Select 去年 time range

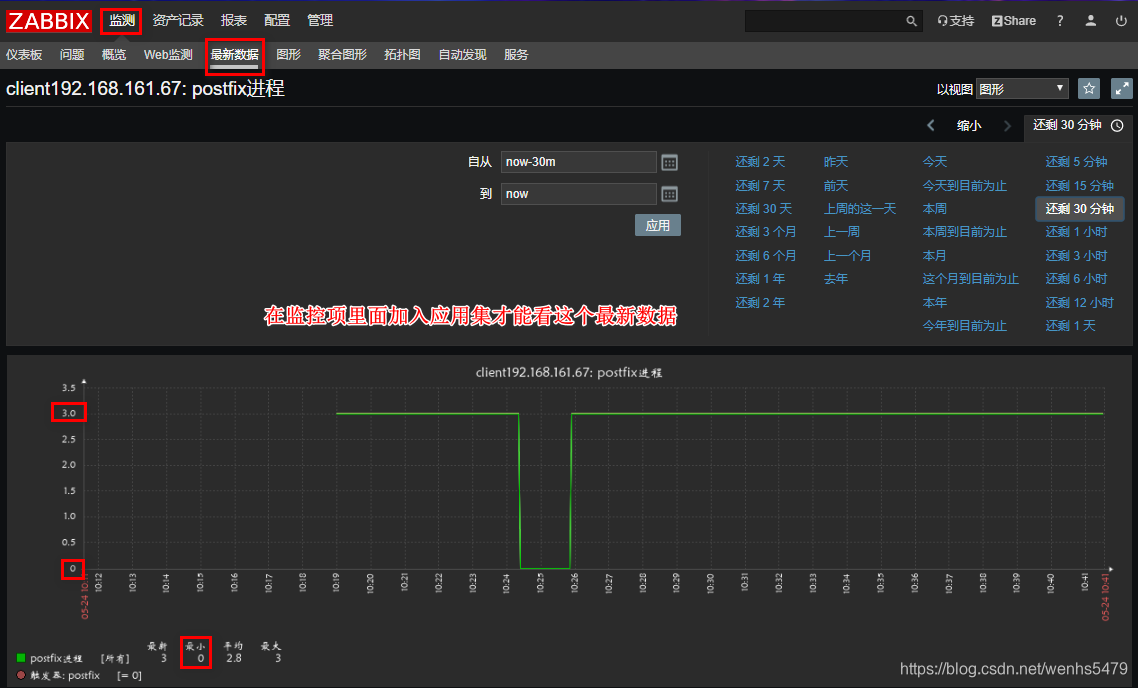pos(836,279)
